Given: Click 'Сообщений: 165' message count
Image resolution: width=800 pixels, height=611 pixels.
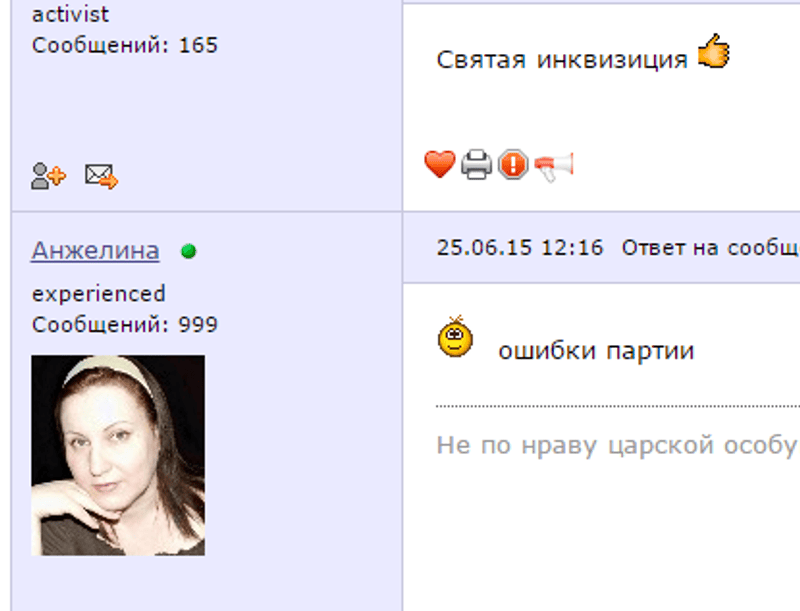Looking at the screenshot, I should 125,45.
